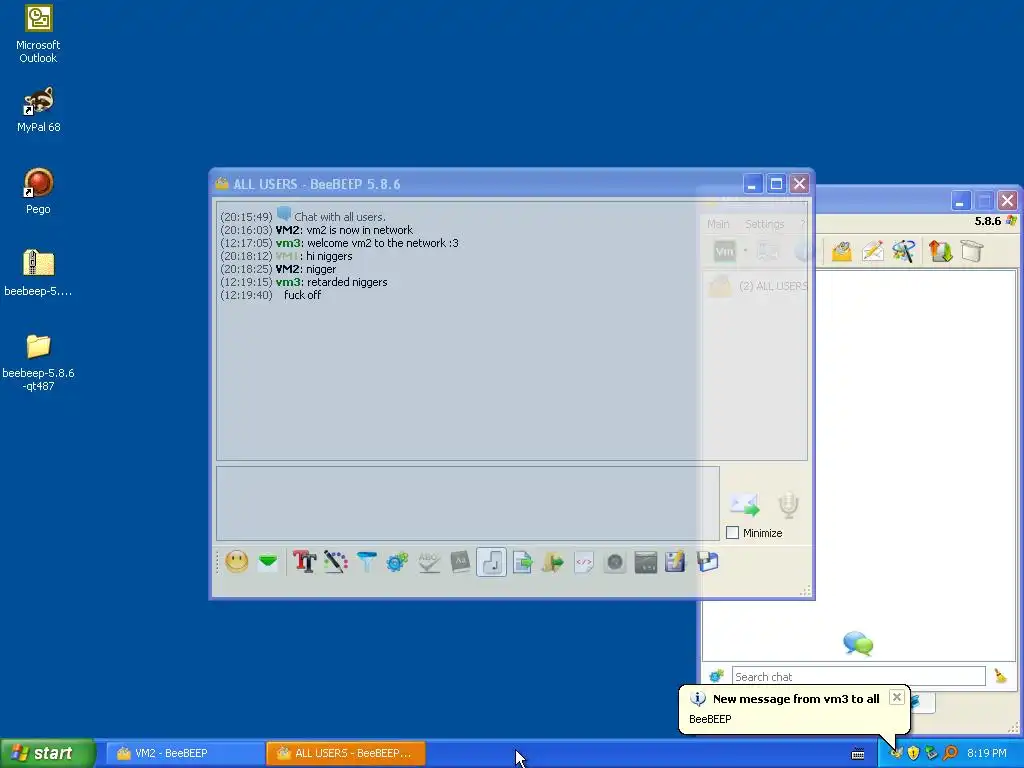Click the code snippet </> icon
1024x768 pixels.
point(584,562)
